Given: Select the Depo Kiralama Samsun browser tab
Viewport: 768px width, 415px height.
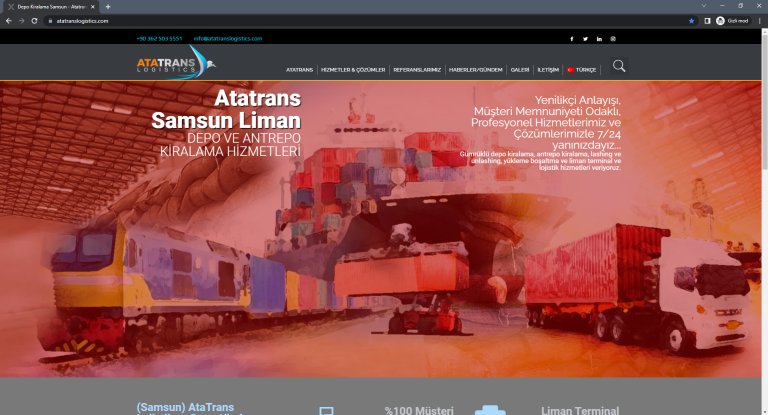Looking at the screenshot, I should [x=51, y=7].
